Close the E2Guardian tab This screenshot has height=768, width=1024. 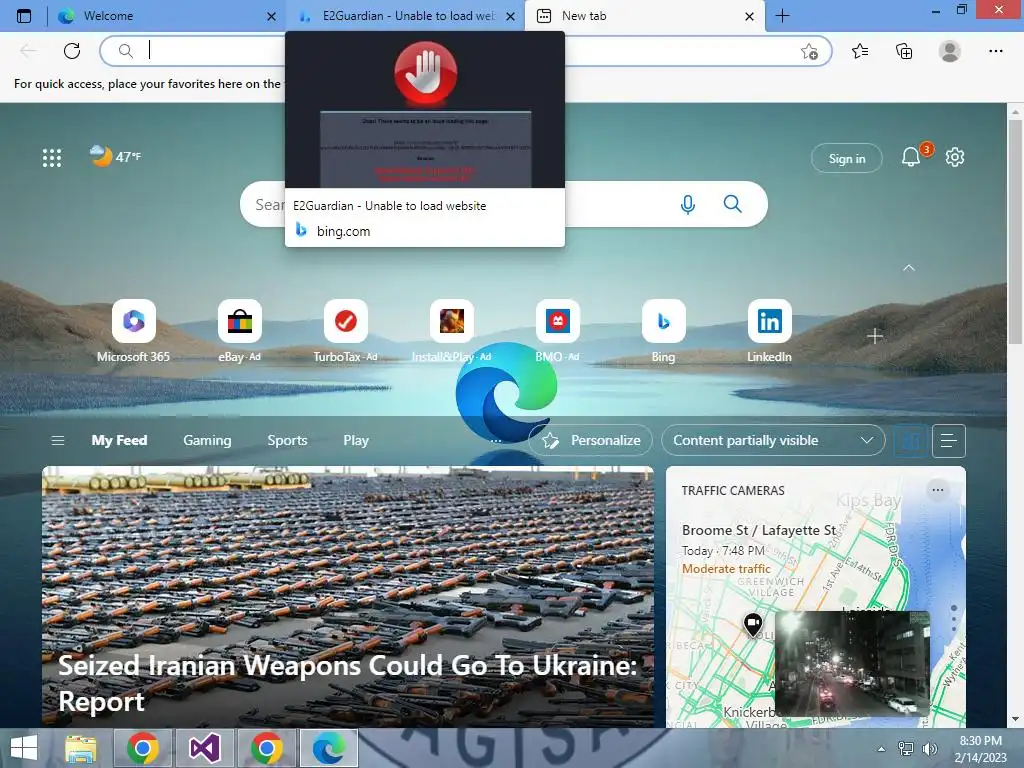coord(511,16)
